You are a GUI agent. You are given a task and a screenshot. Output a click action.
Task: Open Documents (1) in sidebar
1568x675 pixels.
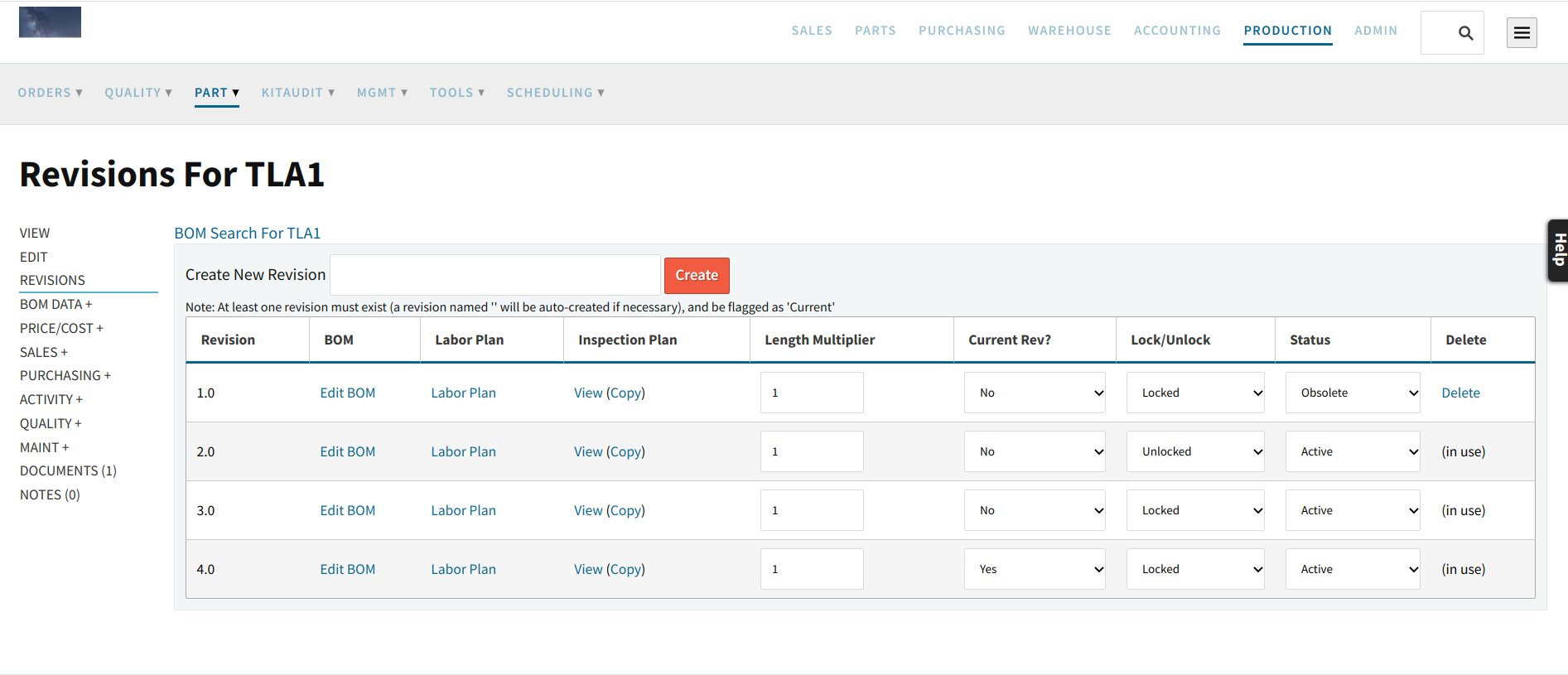tap(68, 471)
